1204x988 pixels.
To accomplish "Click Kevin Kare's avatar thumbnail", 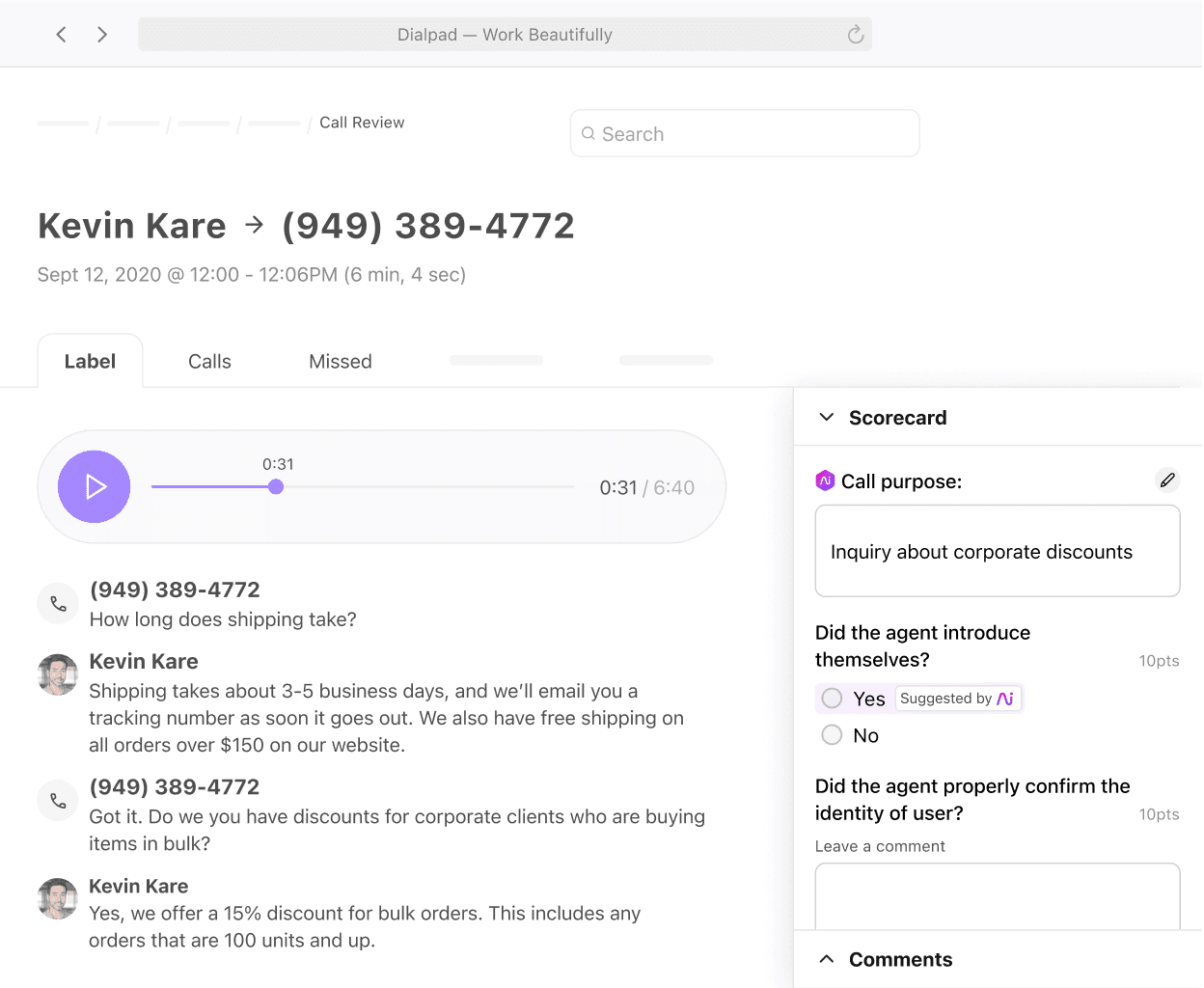I will click(x=57, y=674).
